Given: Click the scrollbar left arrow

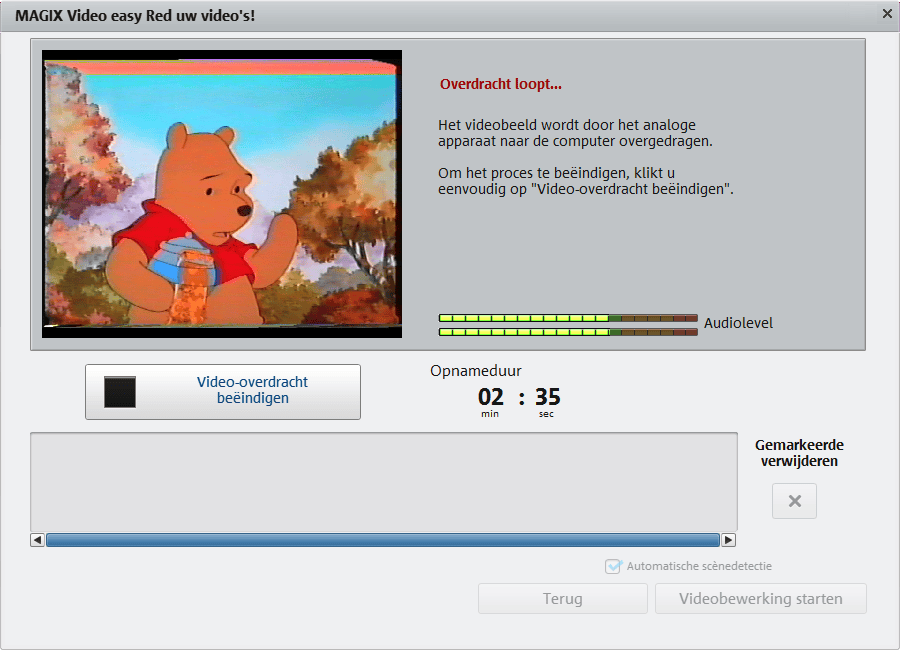Looking at the screenshot, I should 37,540.
